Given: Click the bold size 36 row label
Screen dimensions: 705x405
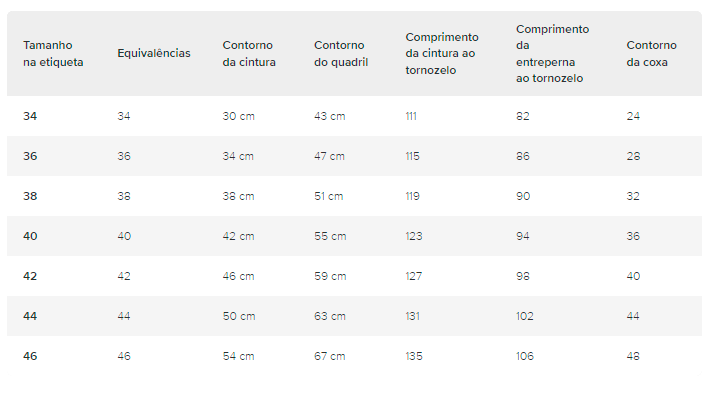Looking at the screenshot, I should (30, 156).
